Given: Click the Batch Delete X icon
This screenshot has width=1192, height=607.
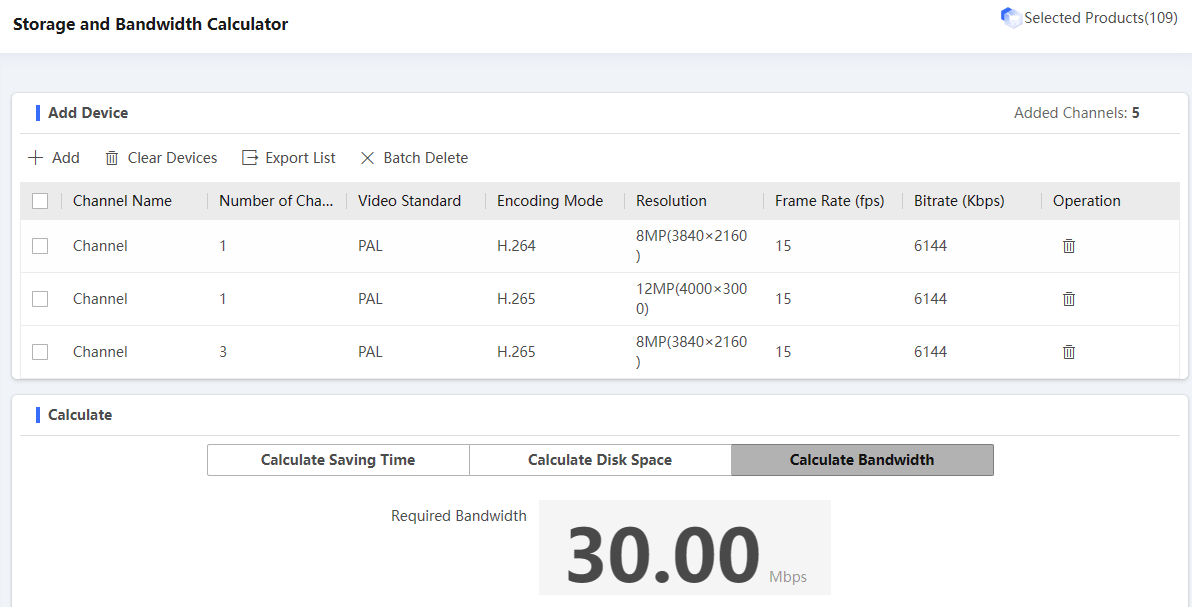Looking at the screenshot, I should click(x=367, y=157).
